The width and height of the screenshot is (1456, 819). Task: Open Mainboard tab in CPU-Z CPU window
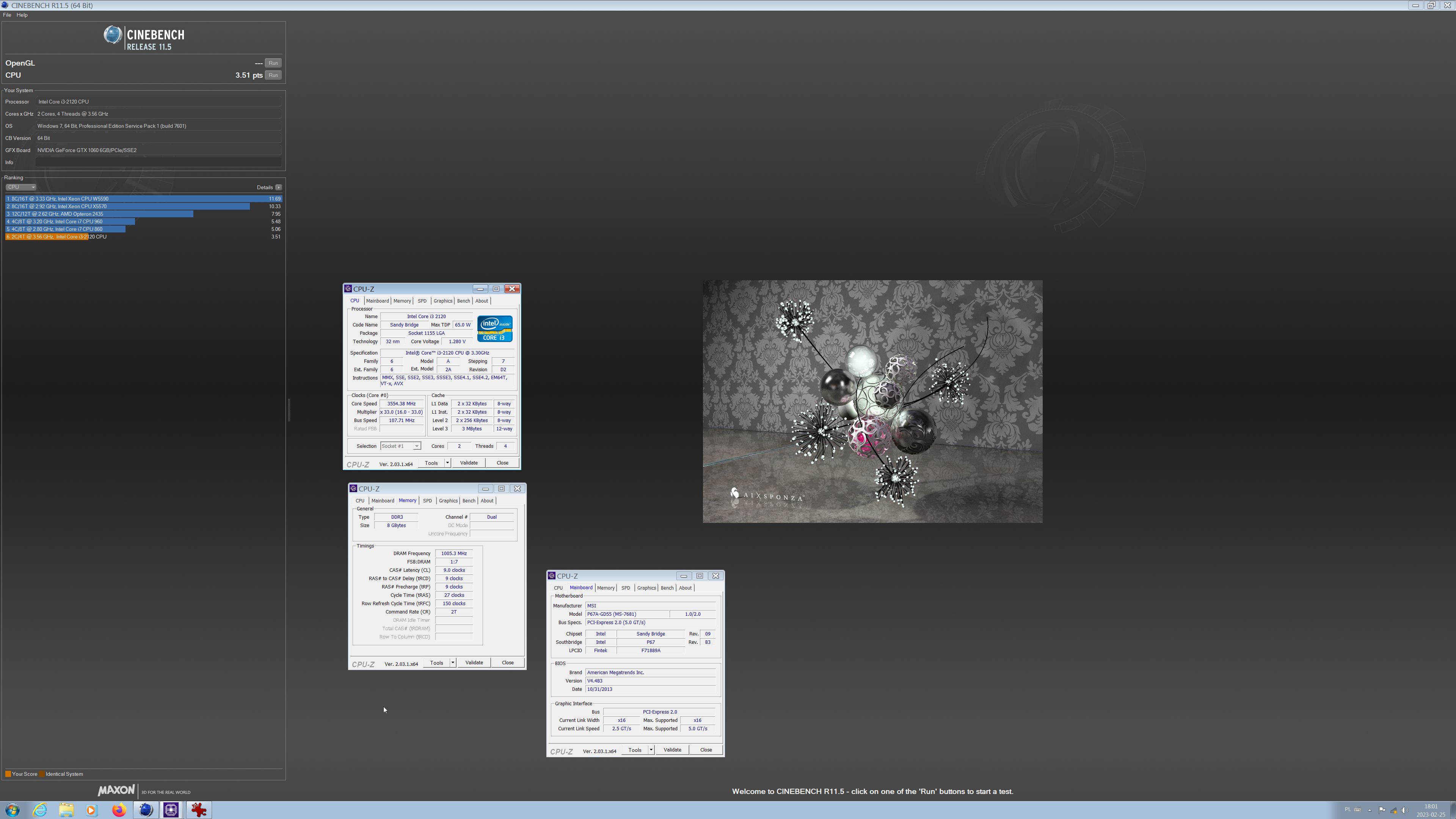[x=377, y=301]
